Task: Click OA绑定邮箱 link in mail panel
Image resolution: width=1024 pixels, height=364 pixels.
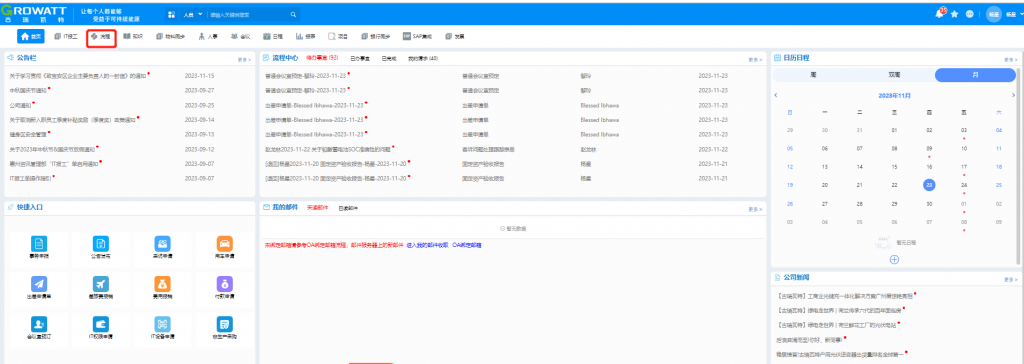Action: 467,245
